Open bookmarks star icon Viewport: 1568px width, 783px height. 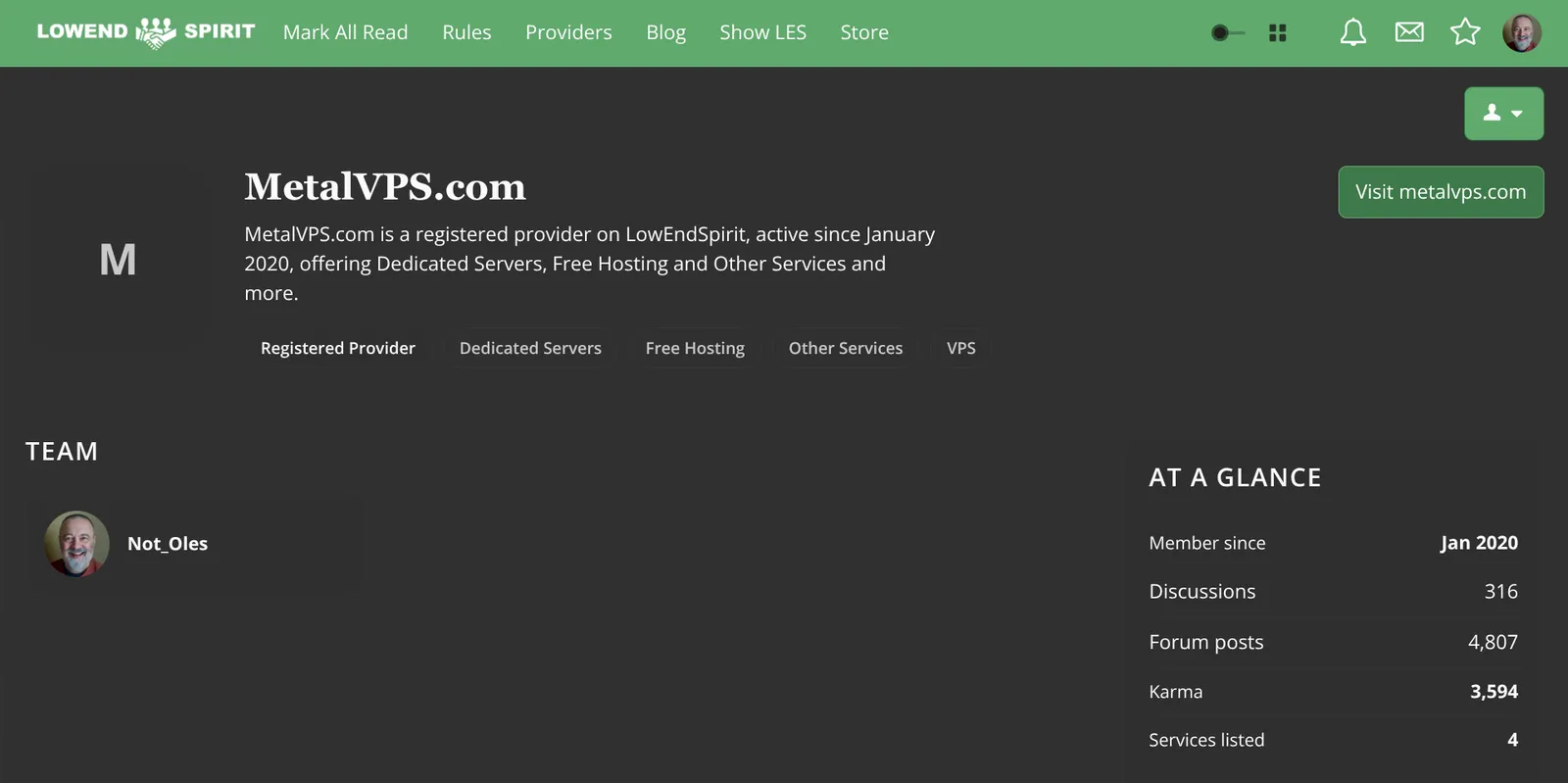[x=1465, y=32]
